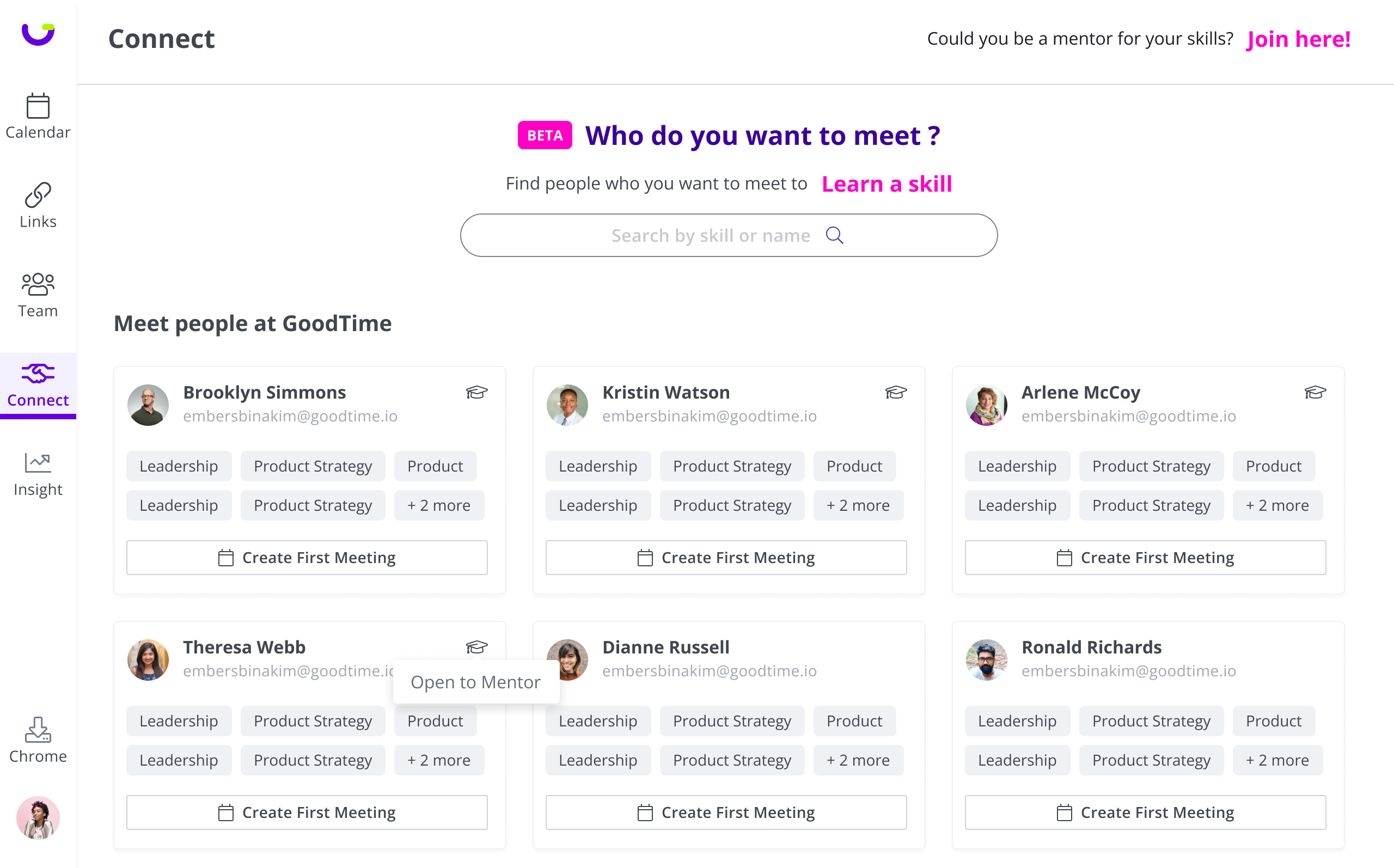The width and height of the screenshot is (1394, 868).
Task: Create first meeting with Ronald Richards
Action: [1145, 812]
